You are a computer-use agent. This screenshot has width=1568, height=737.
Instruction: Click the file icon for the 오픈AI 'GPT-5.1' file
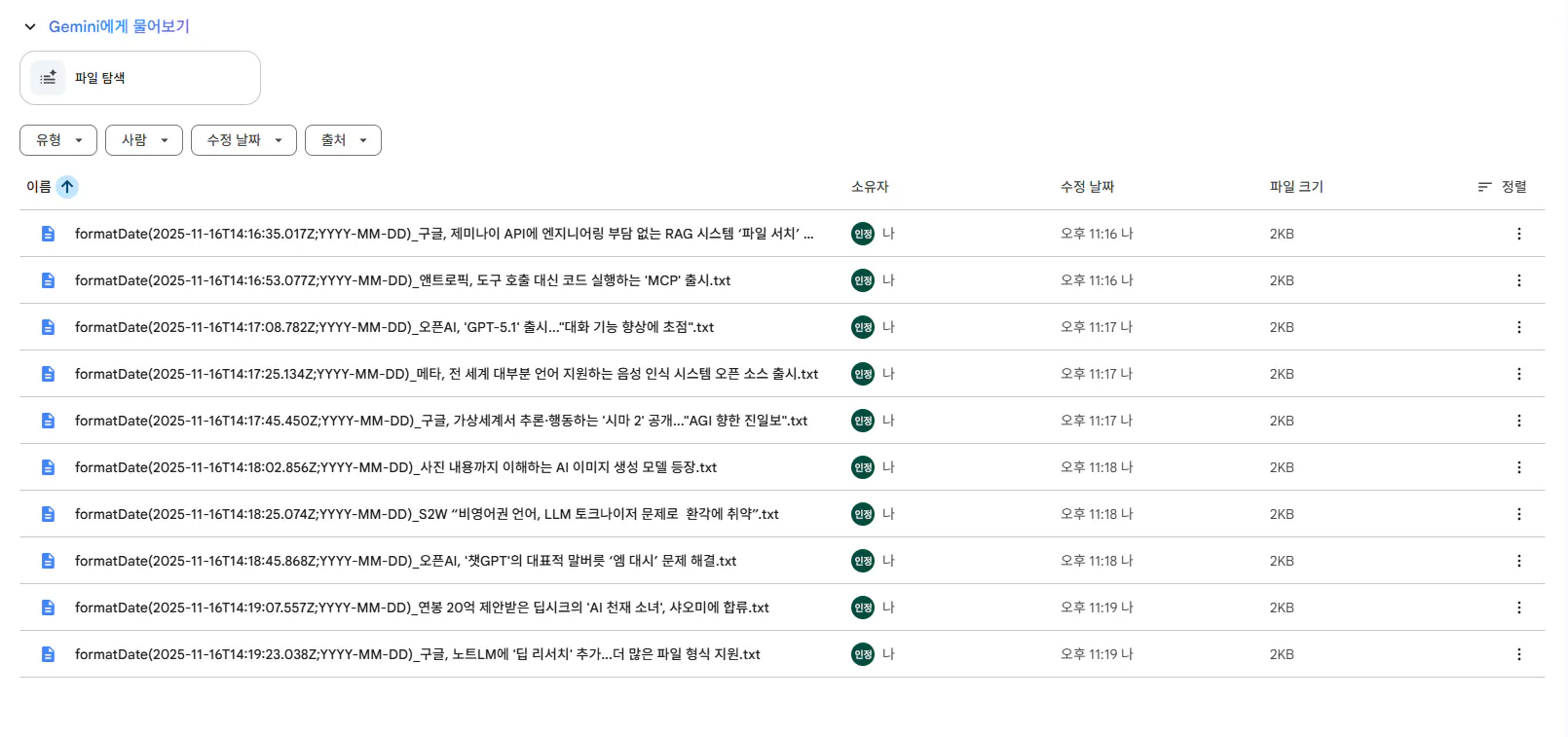pos(48,327)
